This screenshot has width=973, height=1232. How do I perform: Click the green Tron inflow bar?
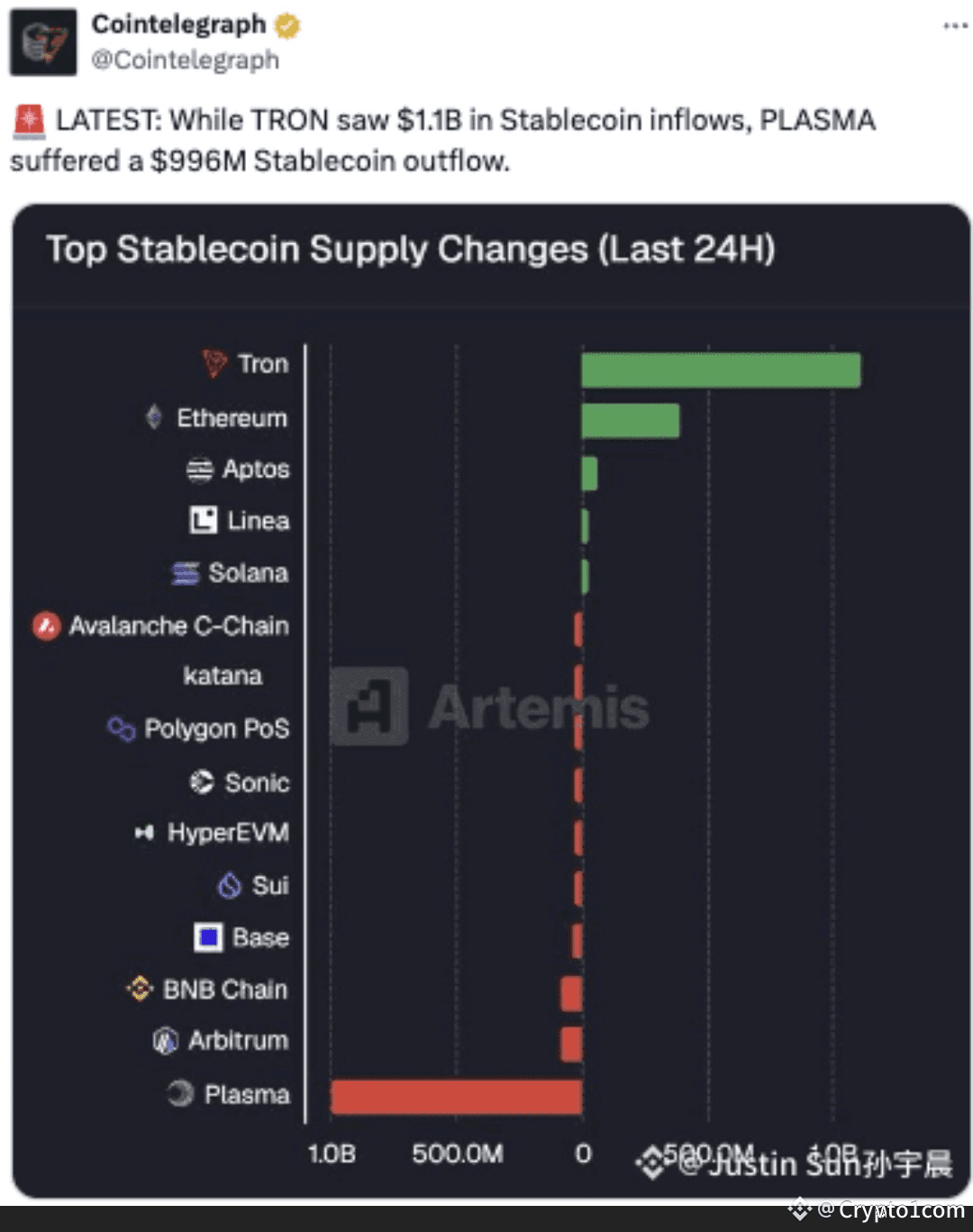pos(721,370)
